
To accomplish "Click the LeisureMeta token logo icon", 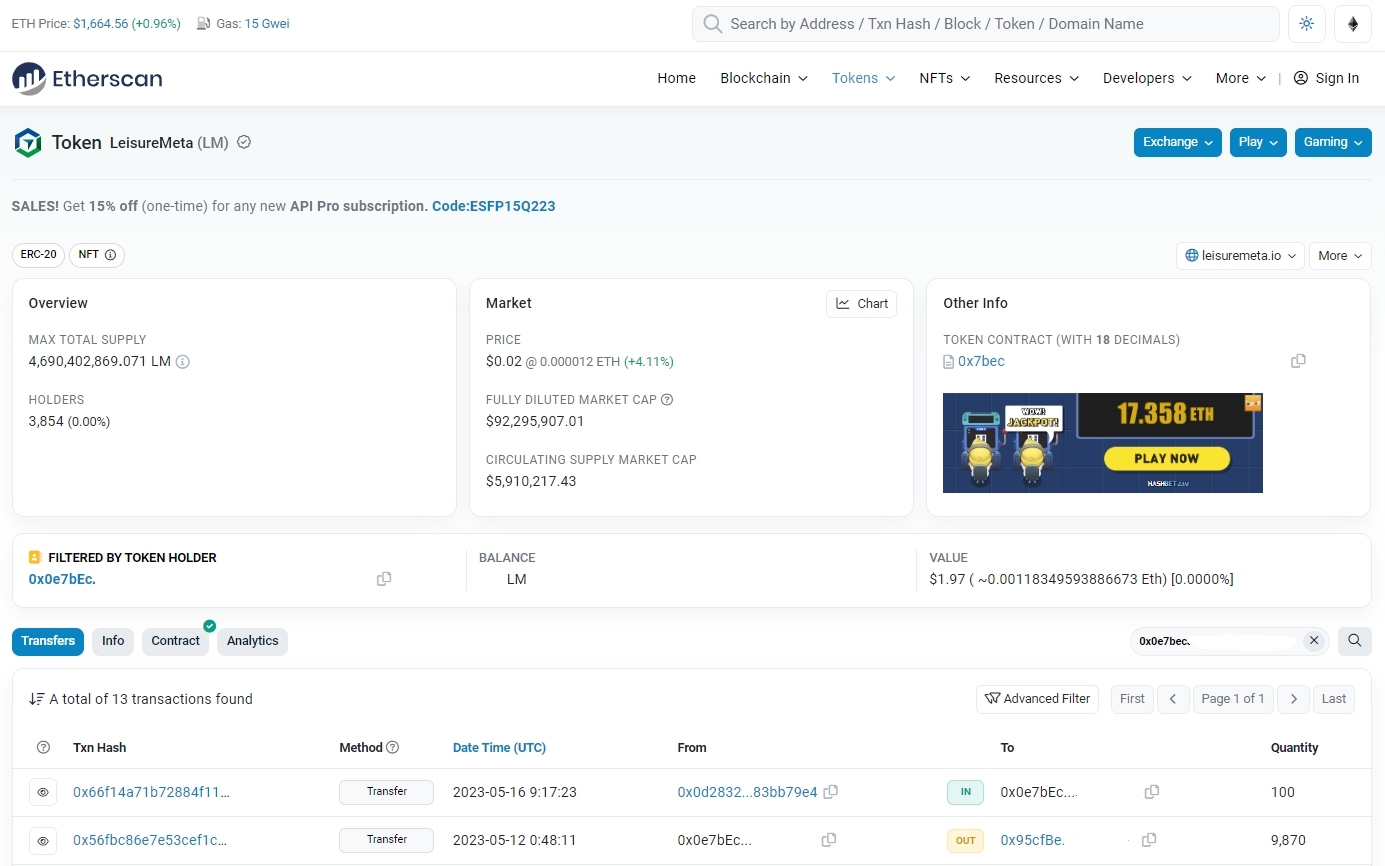I will coord(28,143).
